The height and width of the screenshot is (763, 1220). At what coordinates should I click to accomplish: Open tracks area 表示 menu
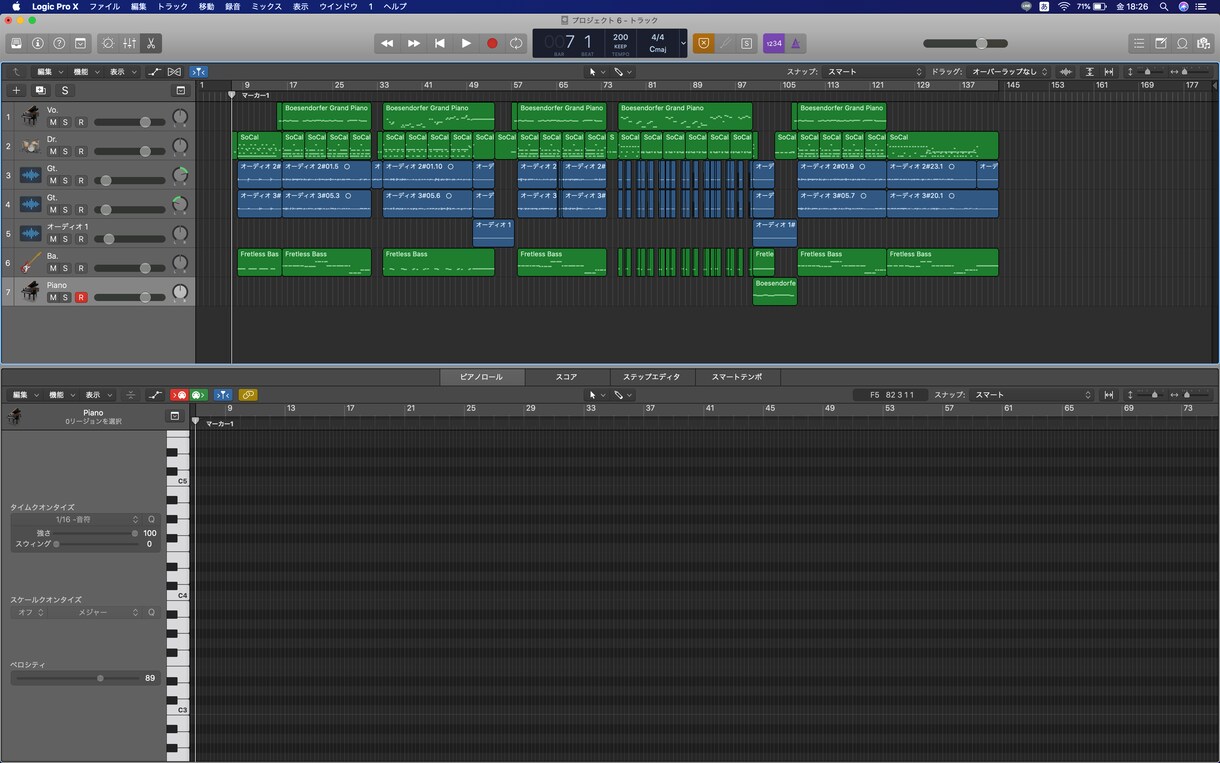[x=121, y=72]
